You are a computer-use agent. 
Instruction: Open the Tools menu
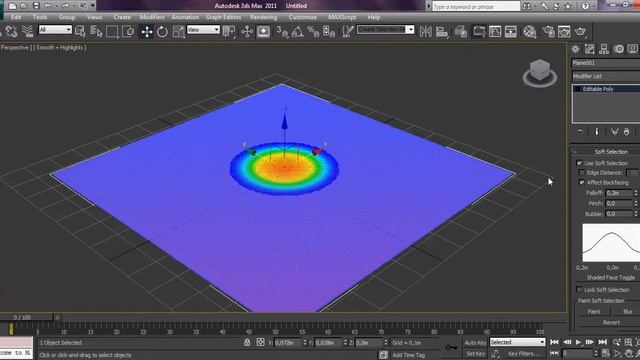[x=40, y=17]
